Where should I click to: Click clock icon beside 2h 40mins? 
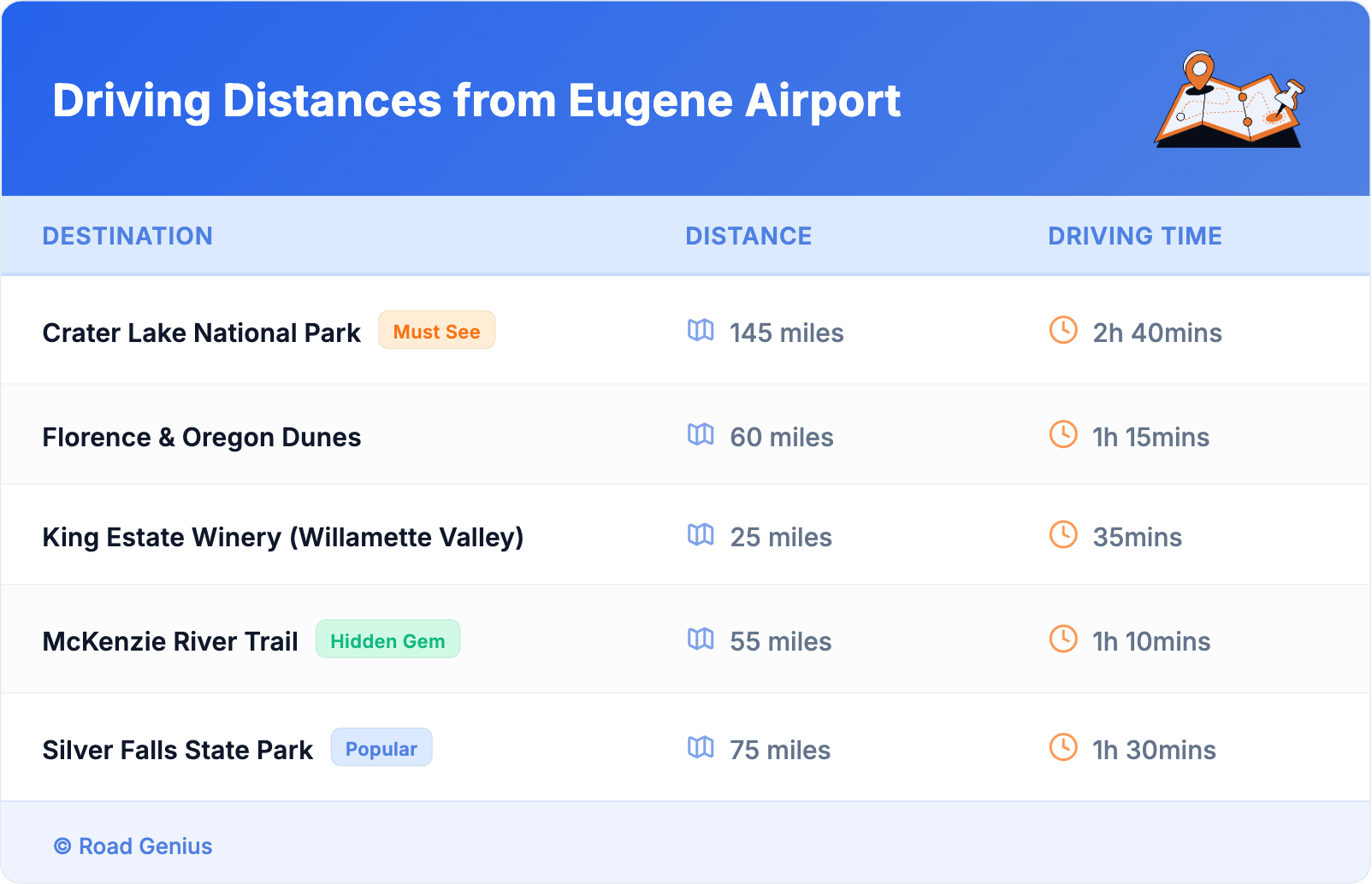pos(1063,330)
